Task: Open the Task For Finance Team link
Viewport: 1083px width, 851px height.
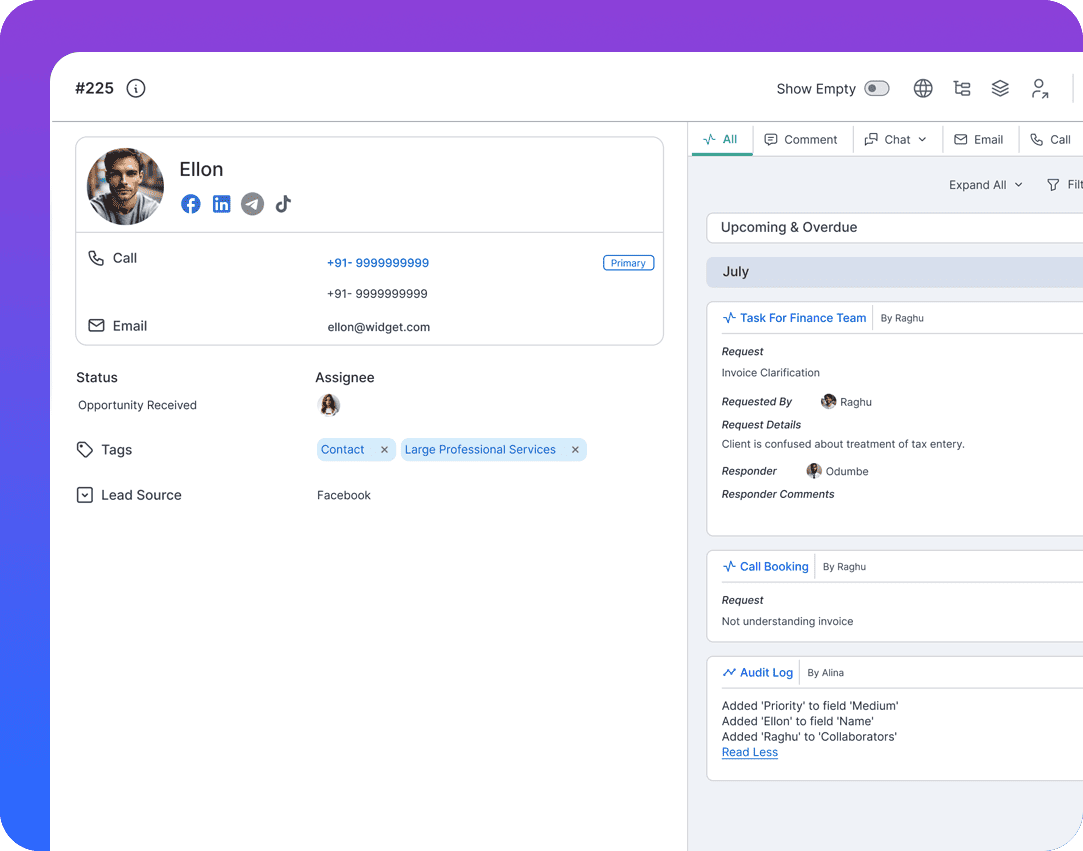Action: pyautogui.click(x=803, y=318)
